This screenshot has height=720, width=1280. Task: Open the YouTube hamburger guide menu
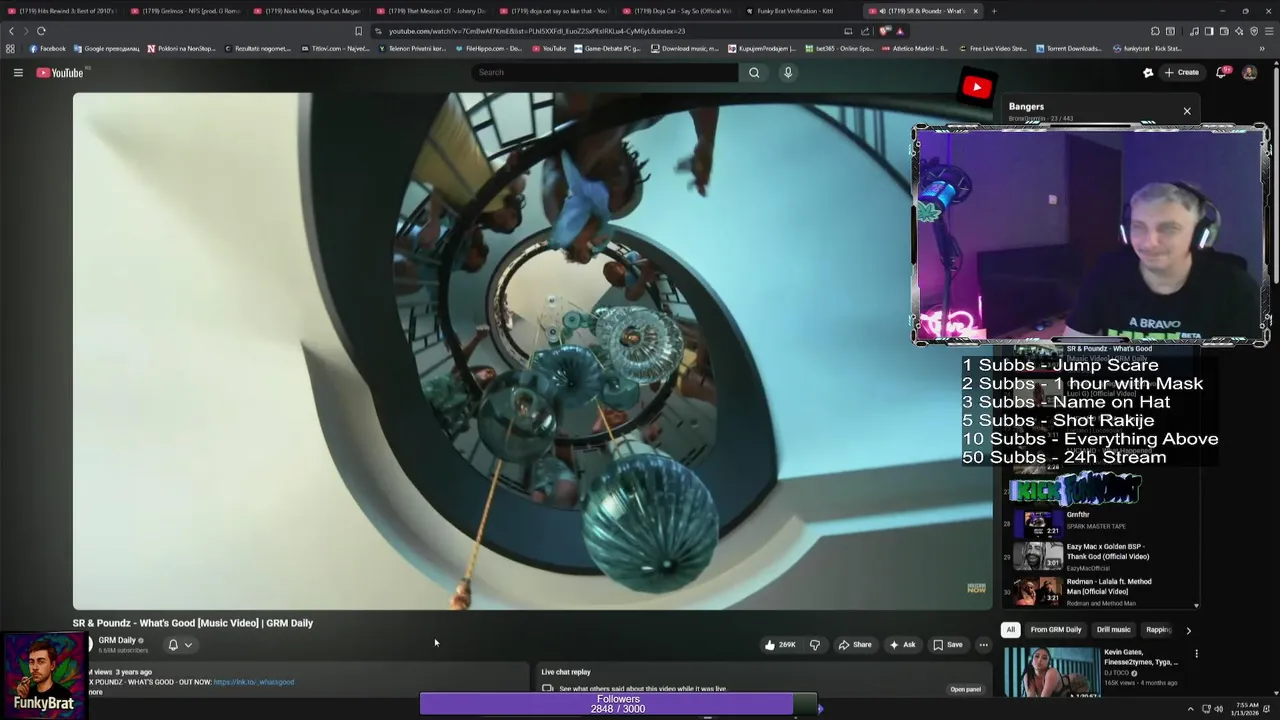(18, 72)
